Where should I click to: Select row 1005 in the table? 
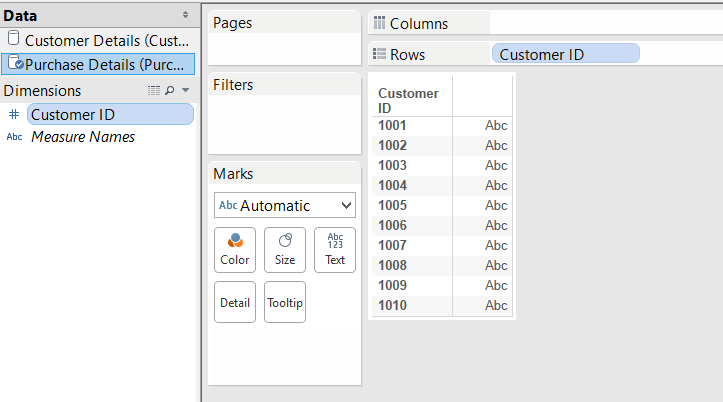click(x=392, y=205)
